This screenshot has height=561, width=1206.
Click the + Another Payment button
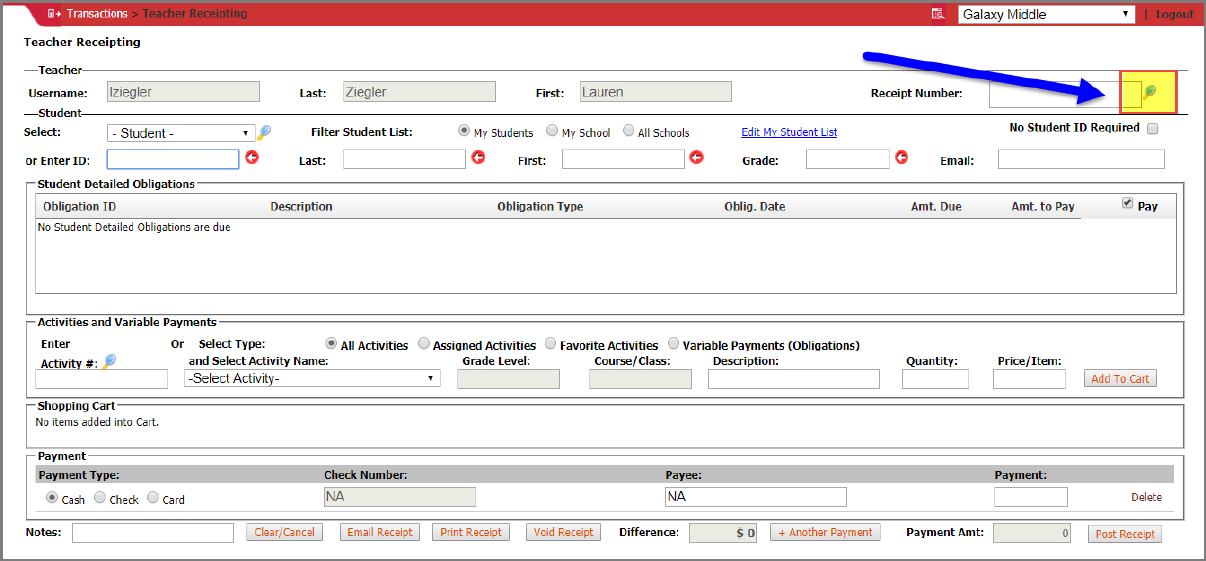click(x=825, y=532)
